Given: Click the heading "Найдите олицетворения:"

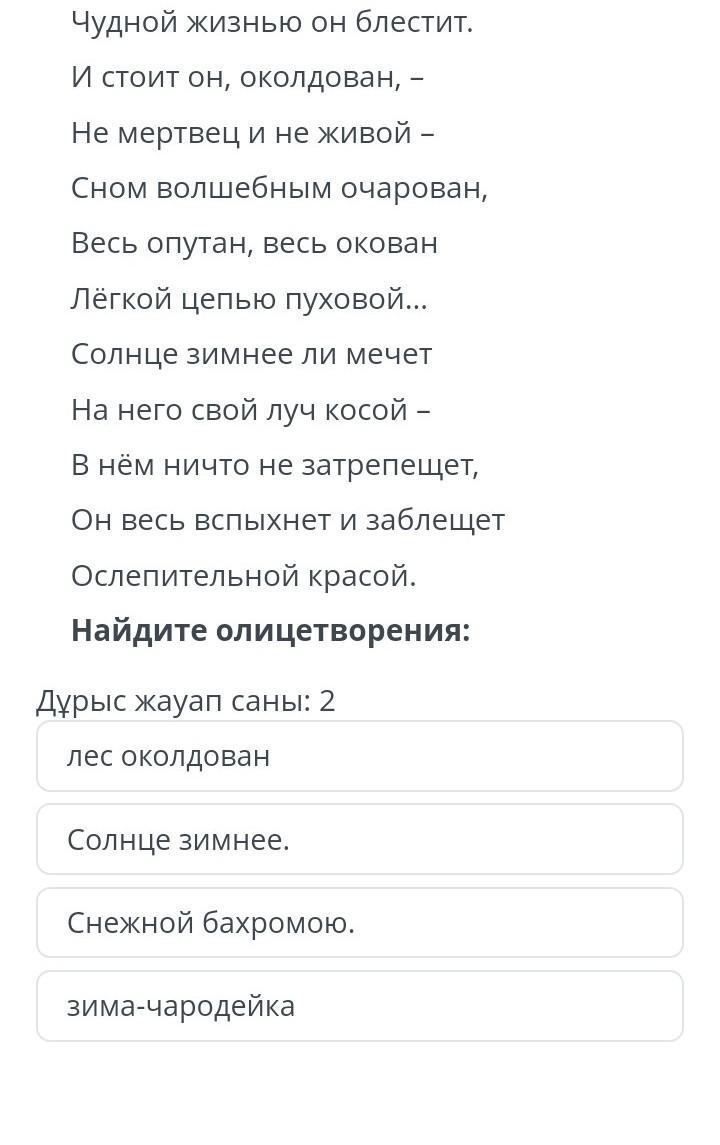Looking at the screenshot, I should click(x=271, y=629).
